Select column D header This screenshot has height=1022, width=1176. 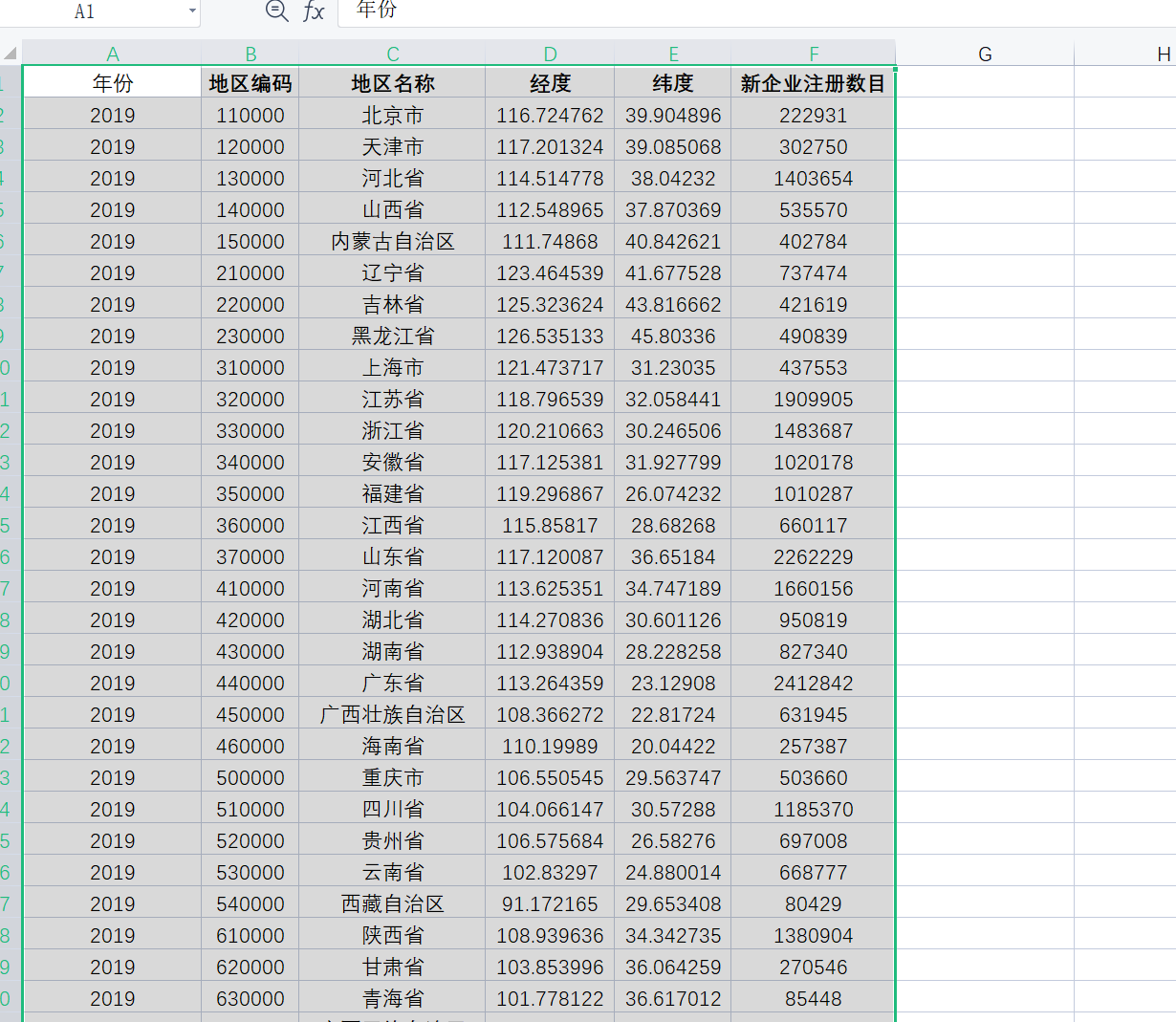point(550,54)
